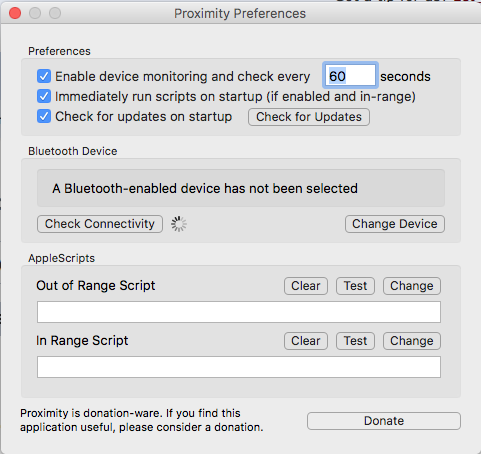Click the In Range script path field
The width and height of the screenshot is (481, 454).
point(239,367)
